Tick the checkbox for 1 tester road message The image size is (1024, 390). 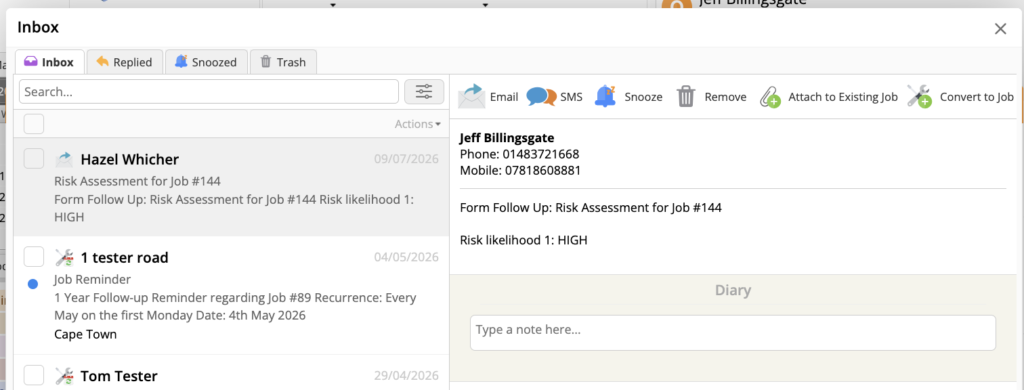(x=34, y=257)
